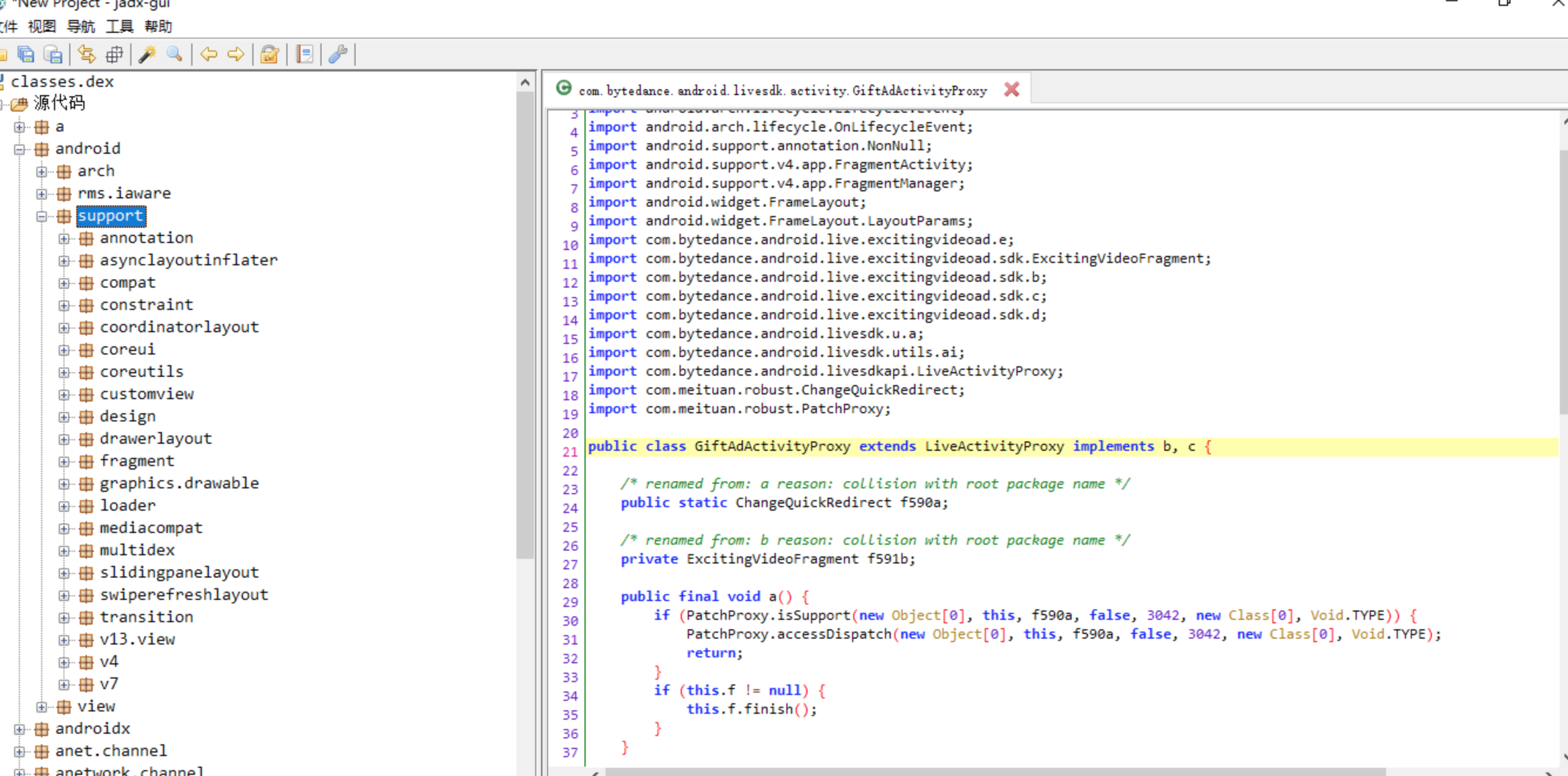The height and width of the screenshot is (776, 1568).
Task: Close the GiftAdActivityProxy tab
Action: click(1012, 89)
